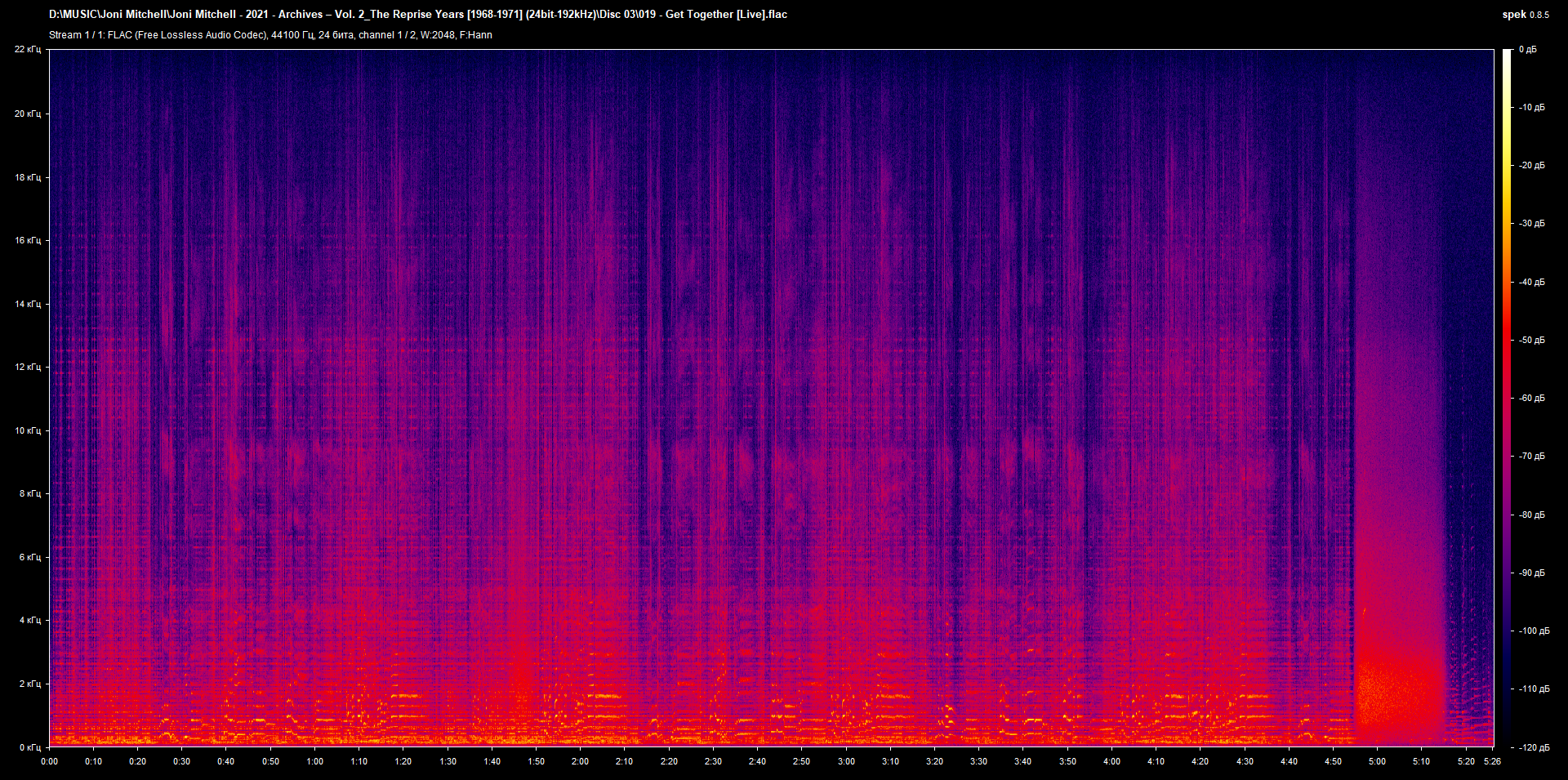Viewport: 1568px width, 780px height.
Task: Click the 0:00 start time marker
Action: point(50,761)
